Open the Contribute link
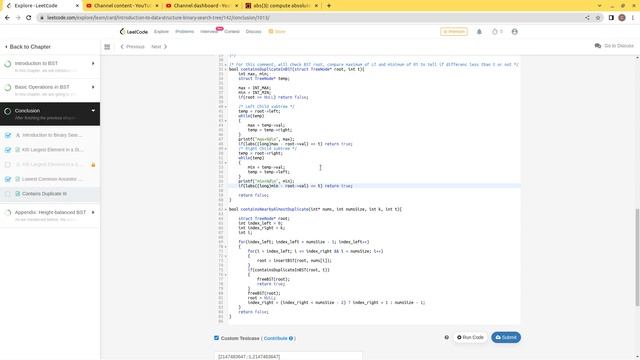Viewport: 640px width, 360px height. click(276, 338)
